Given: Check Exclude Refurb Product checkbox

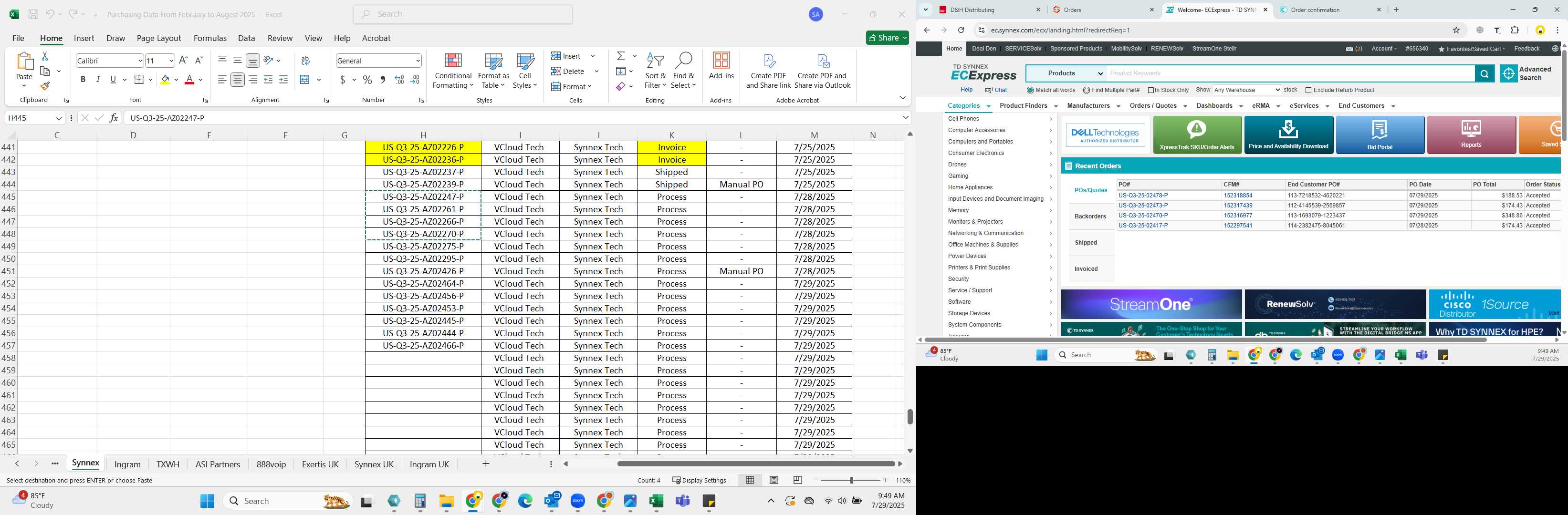Looking at the screenshot, I should 1309,90.
